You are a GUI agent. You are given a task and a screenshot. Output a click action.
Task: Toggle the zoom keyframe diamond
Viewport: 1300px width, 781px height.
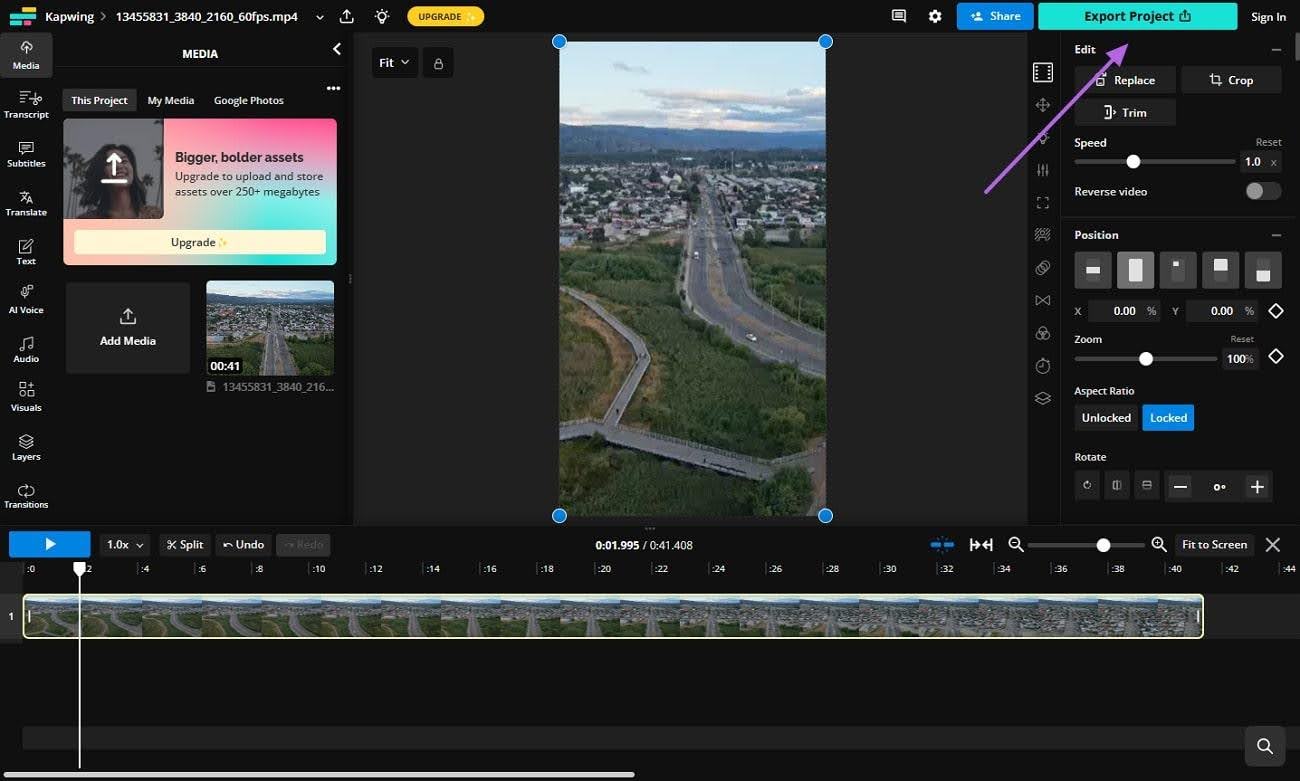click(x=1276, y=357)
